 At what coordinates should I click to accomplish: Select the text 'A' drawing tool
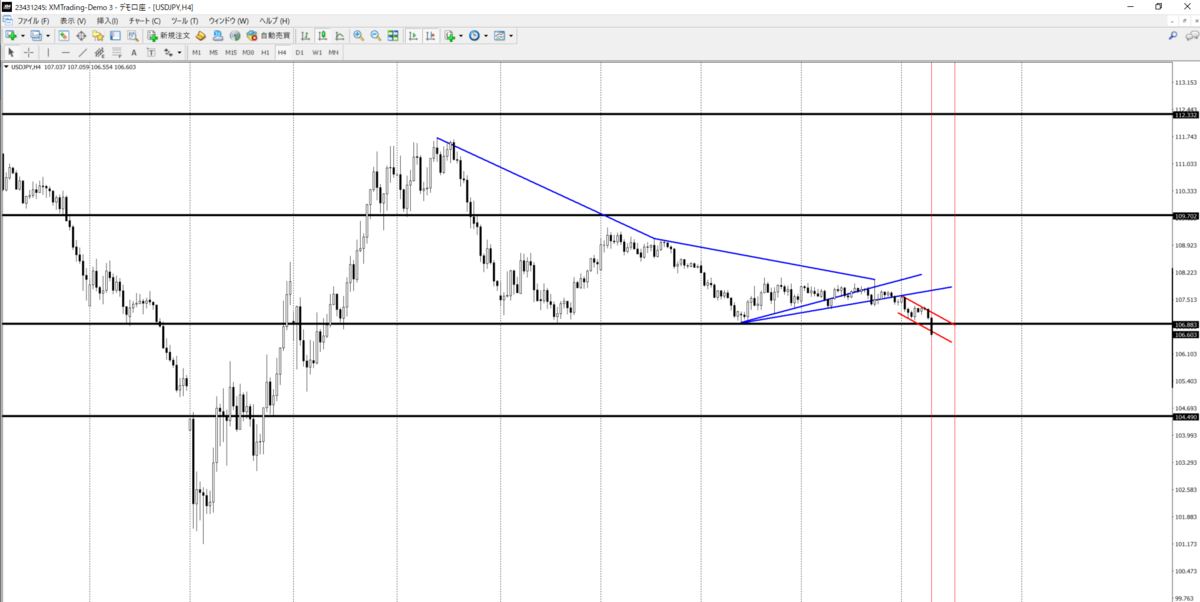pyautogui.click(x=134, y=52)
